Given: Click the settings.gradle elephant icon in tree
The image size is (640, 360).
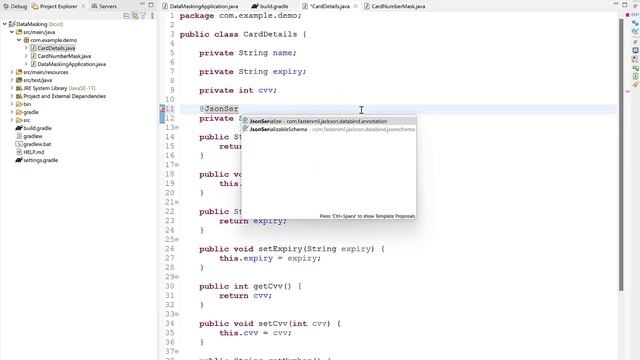Looking at the screenshot, I should pyautogui.click(x=19, y=160).
